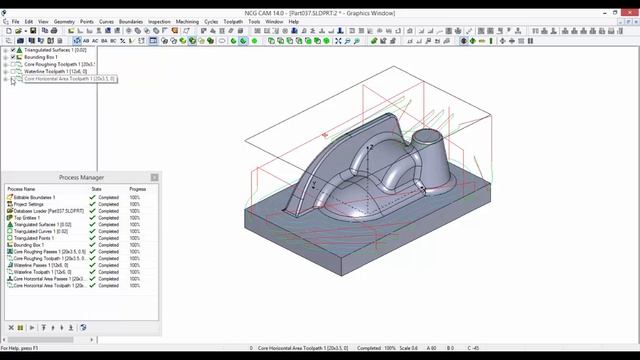
Task: Click the Save floppy disk icon
Action: click(x=33, y=31)
